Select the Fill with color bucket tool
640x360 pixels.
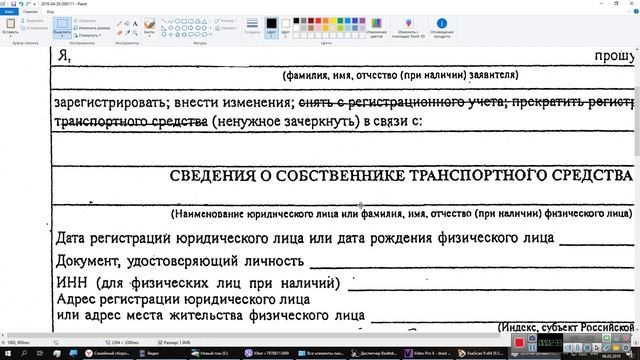pos(127,24)
